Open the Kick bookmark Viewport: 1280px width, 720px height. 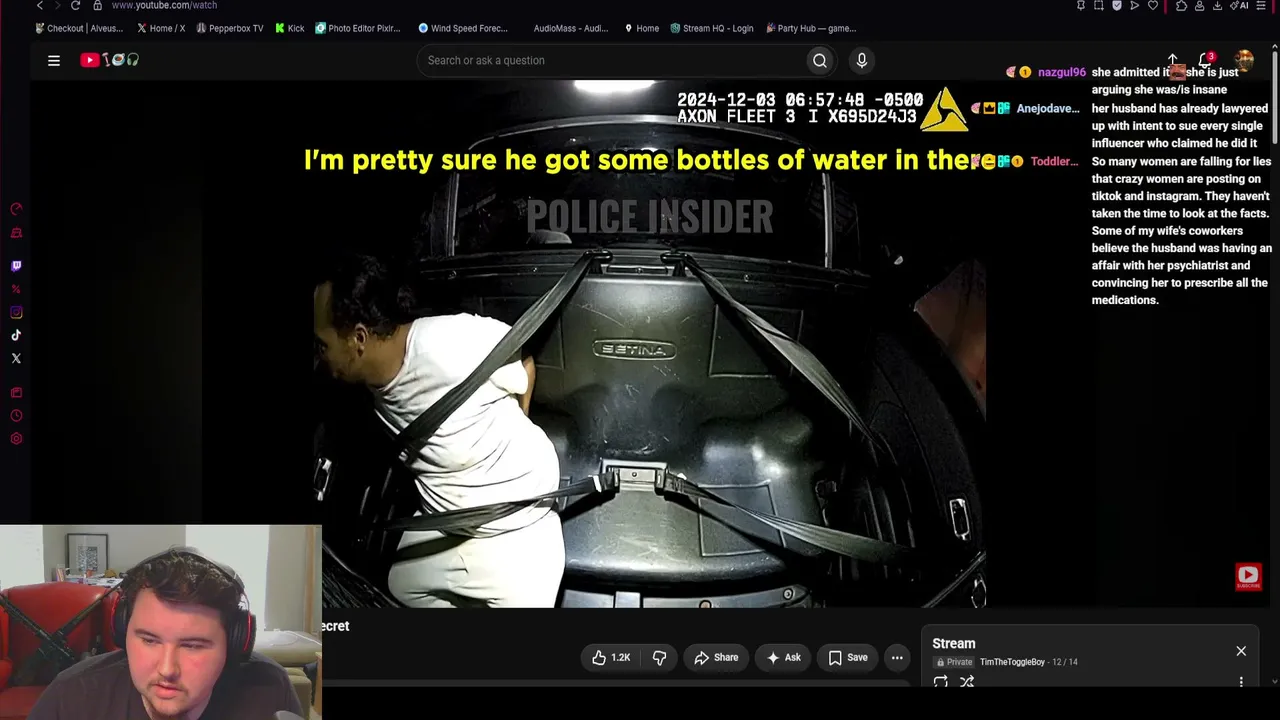point(290,28)
